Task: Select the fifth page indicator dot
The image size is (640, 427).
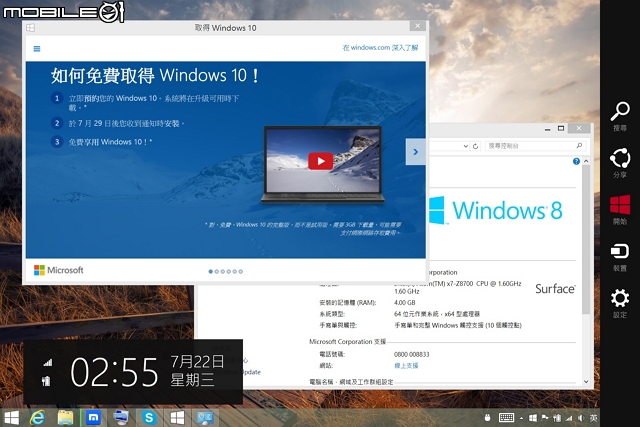Action: click(x=235, y=271)
